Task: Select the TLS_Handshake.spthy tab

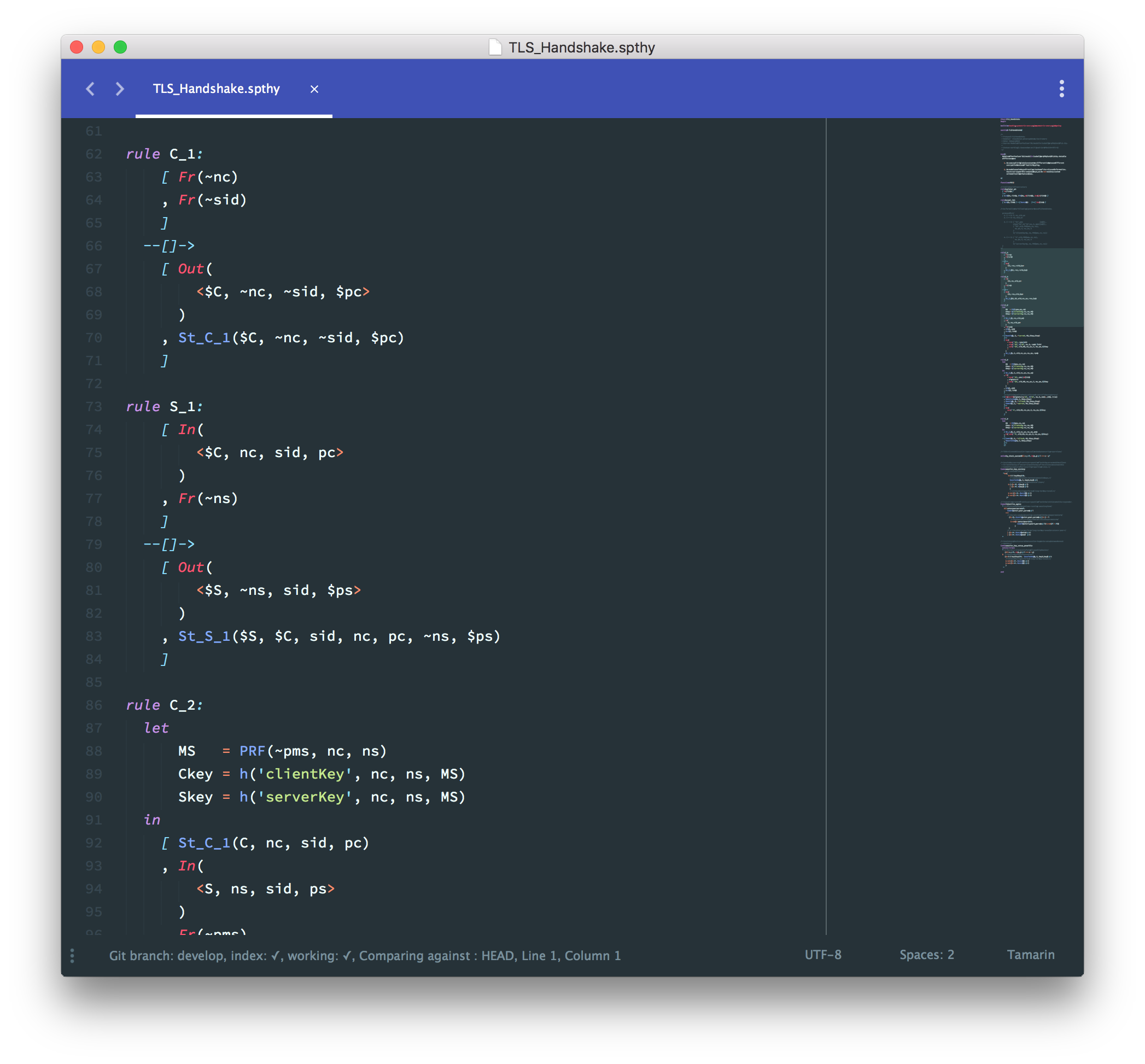Action: (x=217, y=89)
